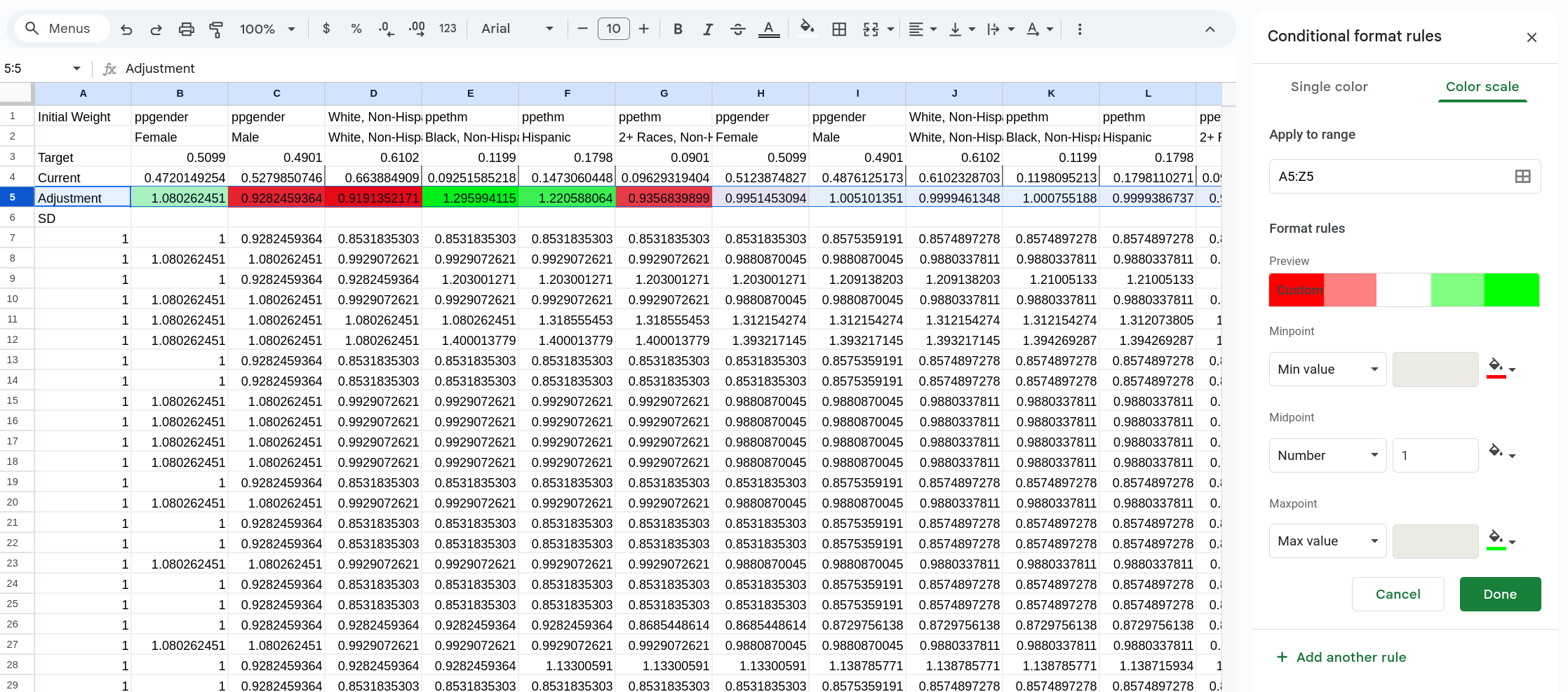Click the strikethrough icon
The height and width of the screenshot is (692, 1568).
(x=737, y=29)
